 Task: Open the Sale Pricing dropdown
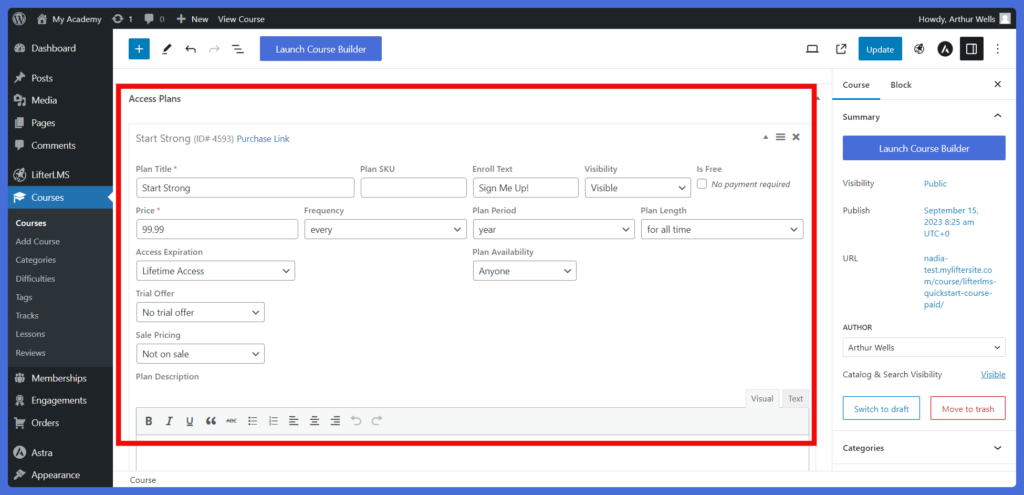pyautogui.click(x=200, y=354)
